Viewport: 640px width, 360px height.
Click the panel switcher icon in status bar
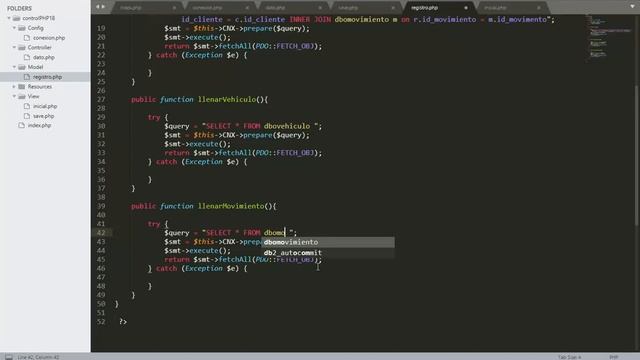[x=9, y=357]
